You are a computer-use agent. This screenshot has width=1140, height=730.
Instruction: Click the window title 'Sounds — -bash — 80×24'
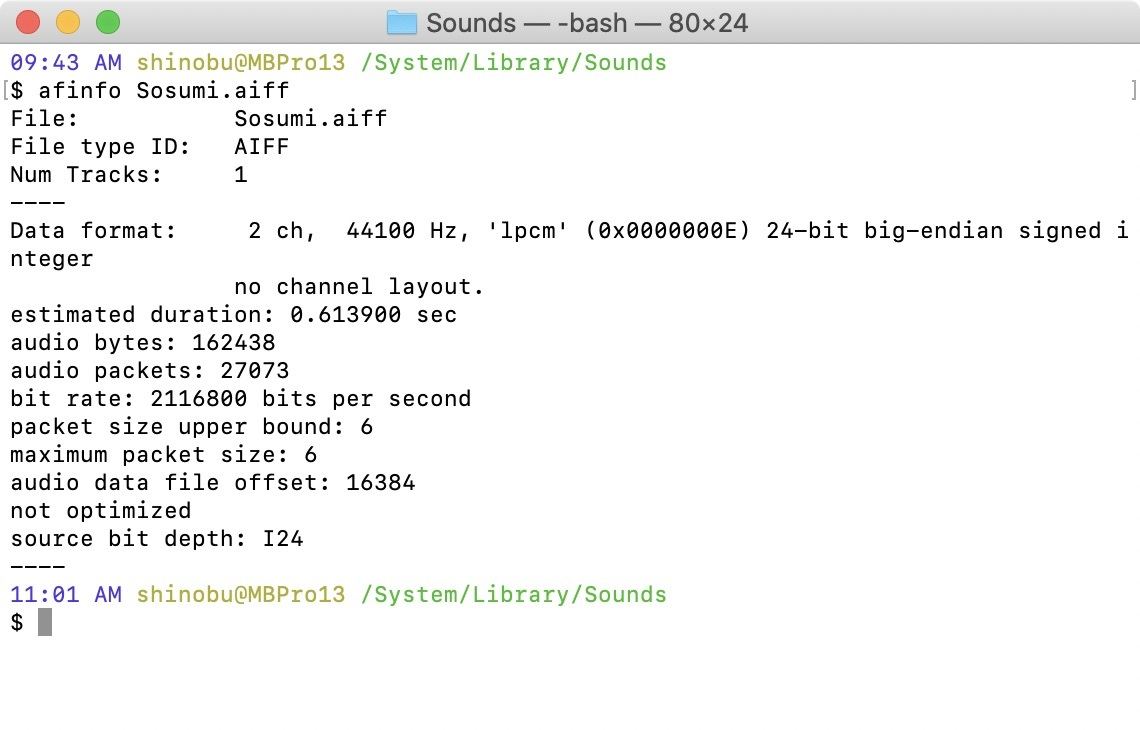(587, 23)
